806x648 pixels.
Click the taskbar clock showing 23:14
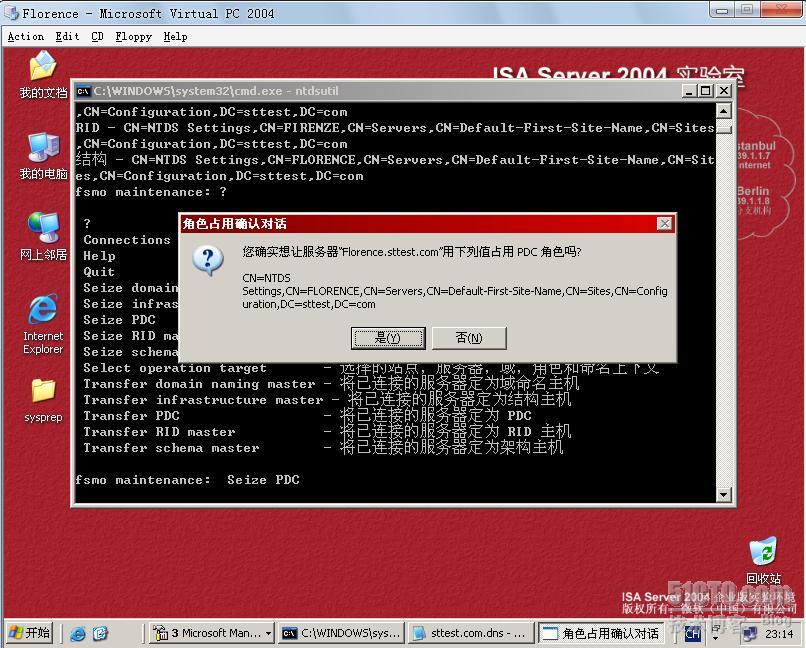coord(779,634)
